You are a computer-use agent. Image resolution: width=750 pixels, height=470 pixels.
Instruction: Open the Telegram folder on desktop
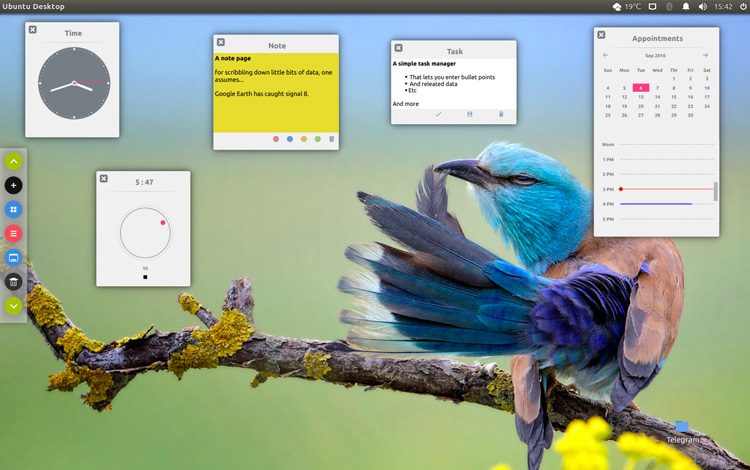[x=683, y=433]
